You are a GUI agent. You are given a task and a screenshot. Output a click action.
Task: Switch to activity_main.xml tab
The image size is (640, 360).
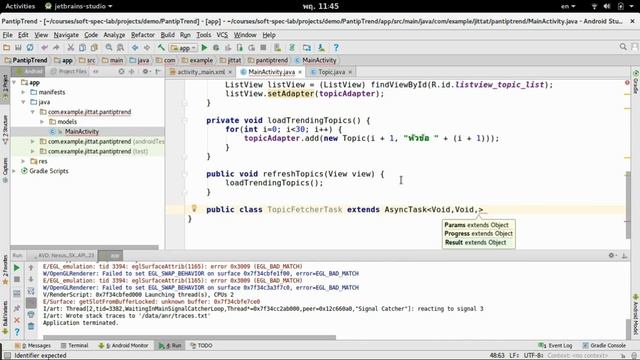click(x=200, y=72)
